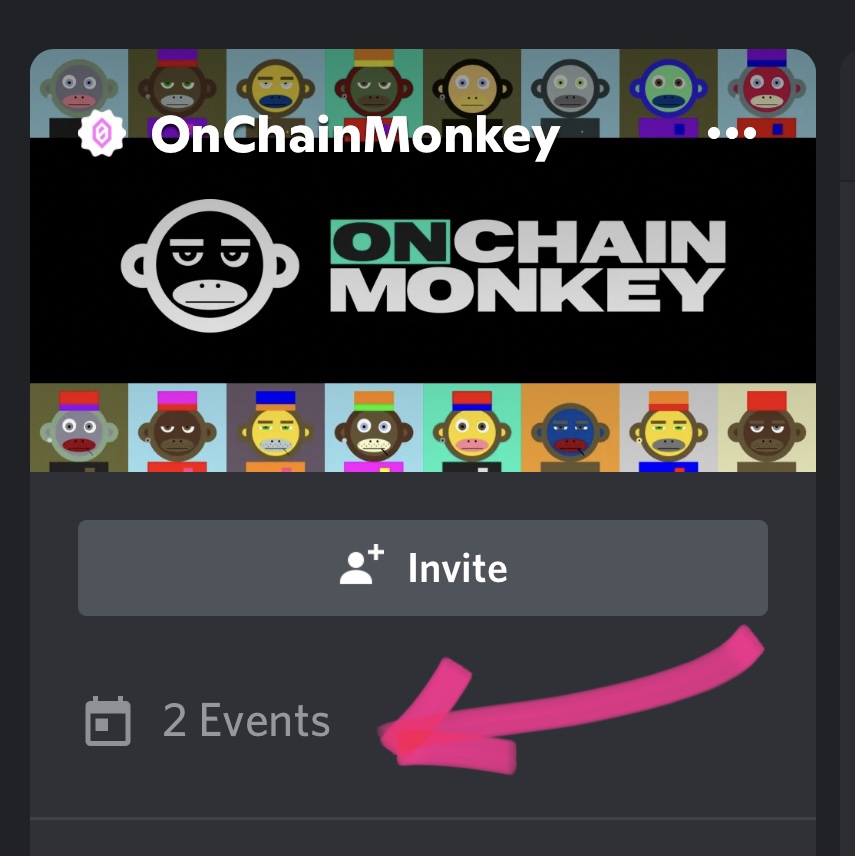Select the bottom-row grey monkey with red lips

click(79, 427)
